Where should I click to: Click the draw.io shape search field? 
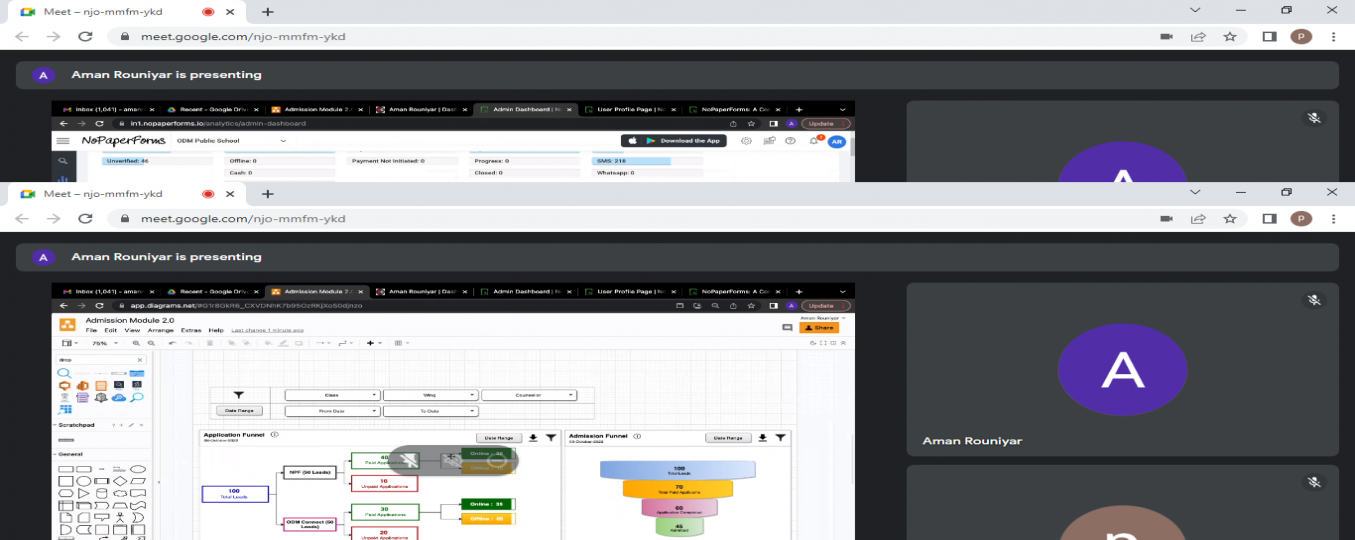click(x=100, y=359)
